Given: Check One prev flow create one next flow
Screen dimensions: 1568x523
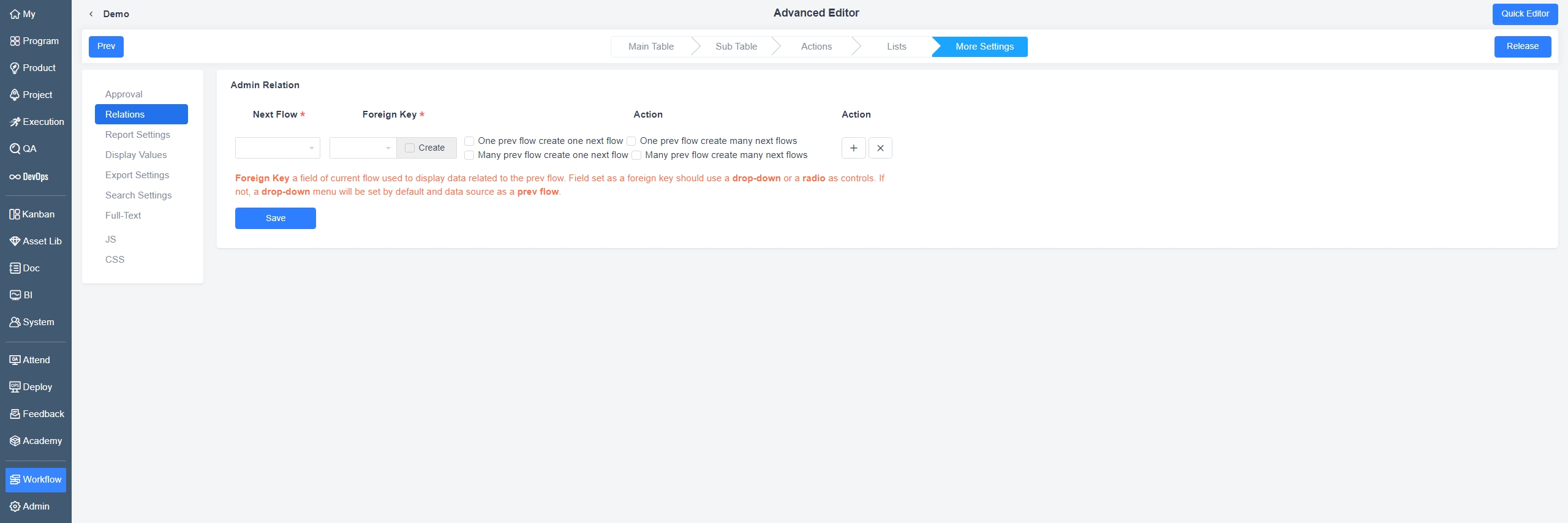Looking at the screenshot, I should click(x=470, y=141).
